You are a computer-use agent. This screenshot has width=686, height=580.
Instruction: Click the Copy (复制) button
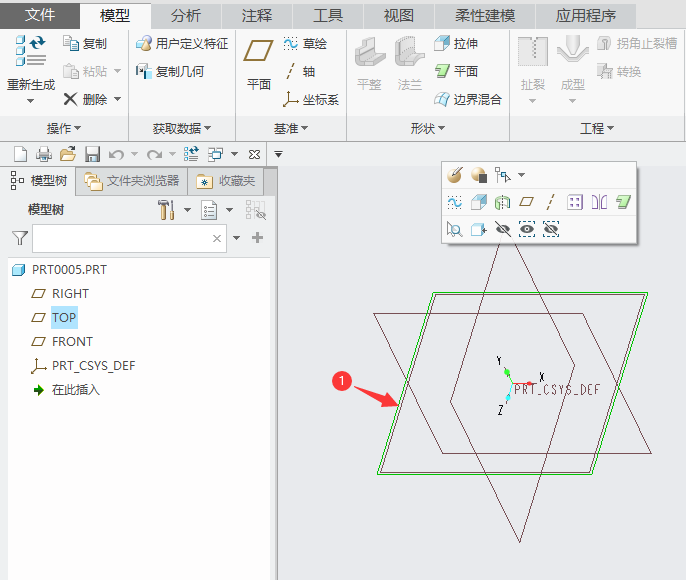[x=85, y=43]
